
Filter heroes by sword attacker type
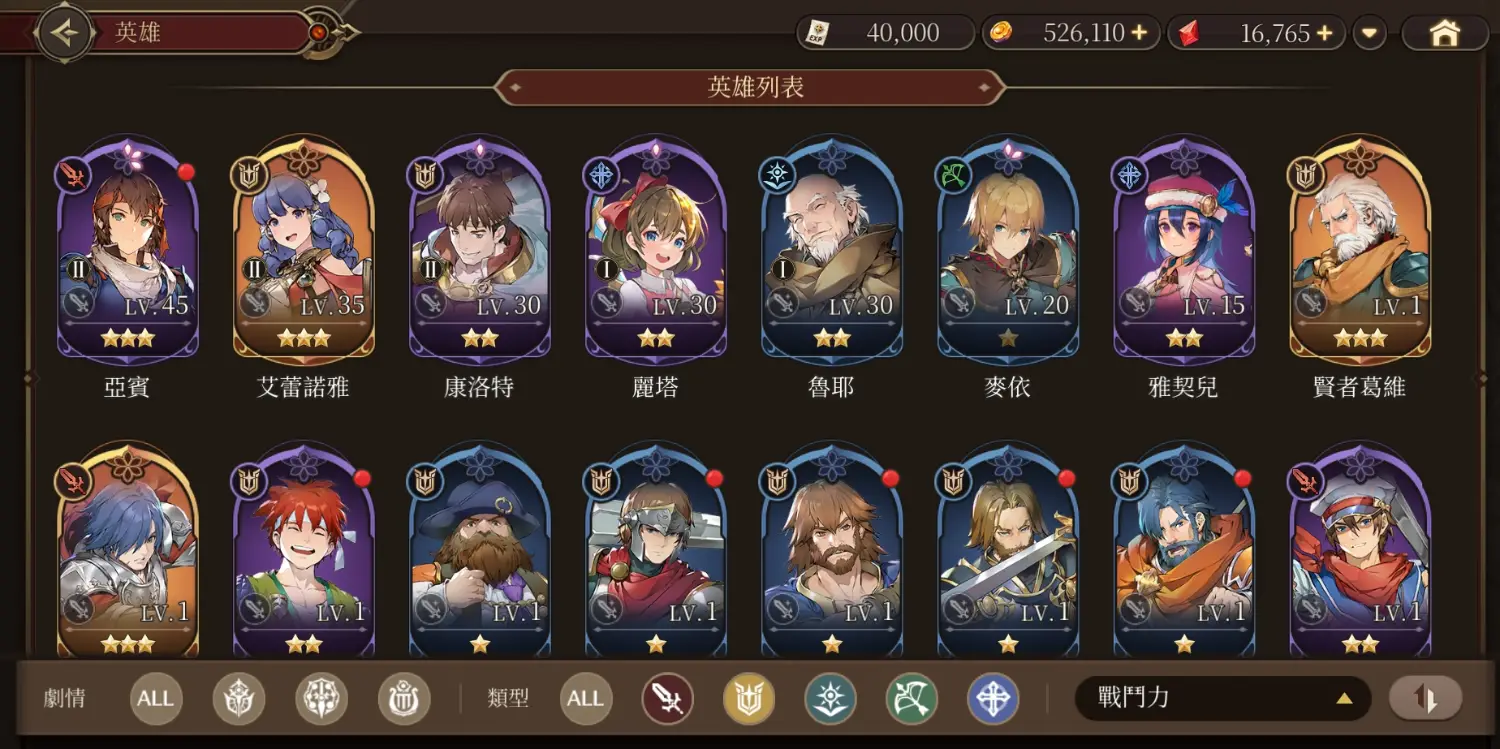coord(667,698)
